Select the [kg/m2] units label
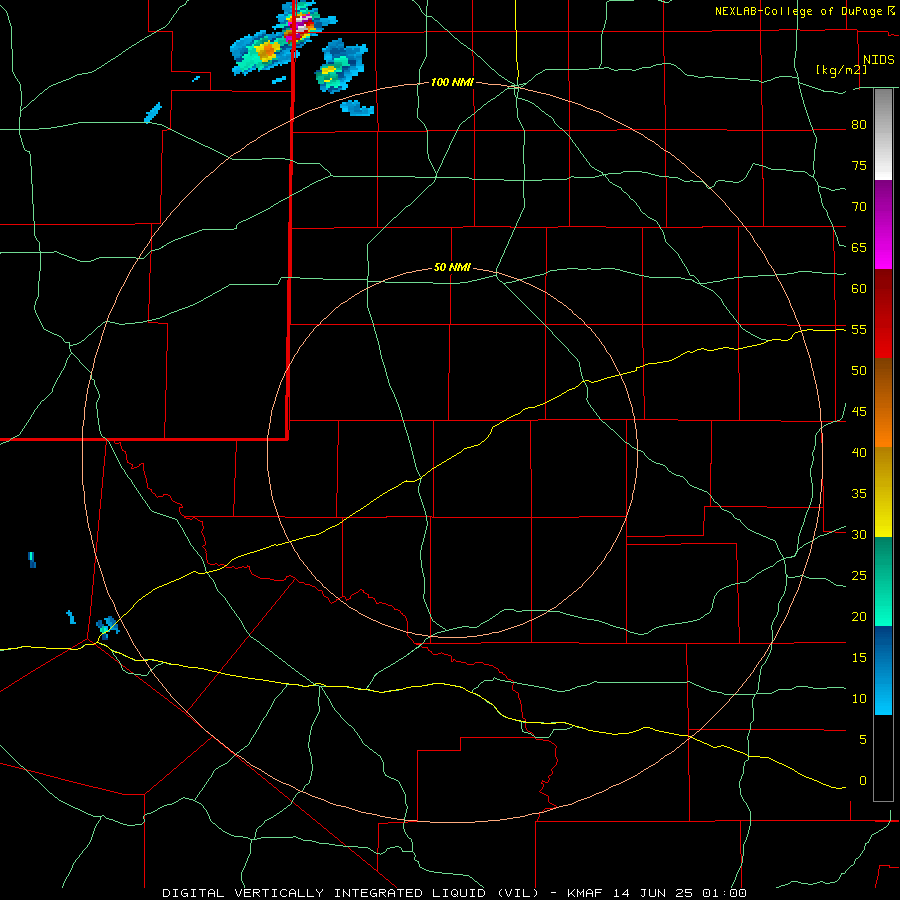 click(x=841, y=69)
